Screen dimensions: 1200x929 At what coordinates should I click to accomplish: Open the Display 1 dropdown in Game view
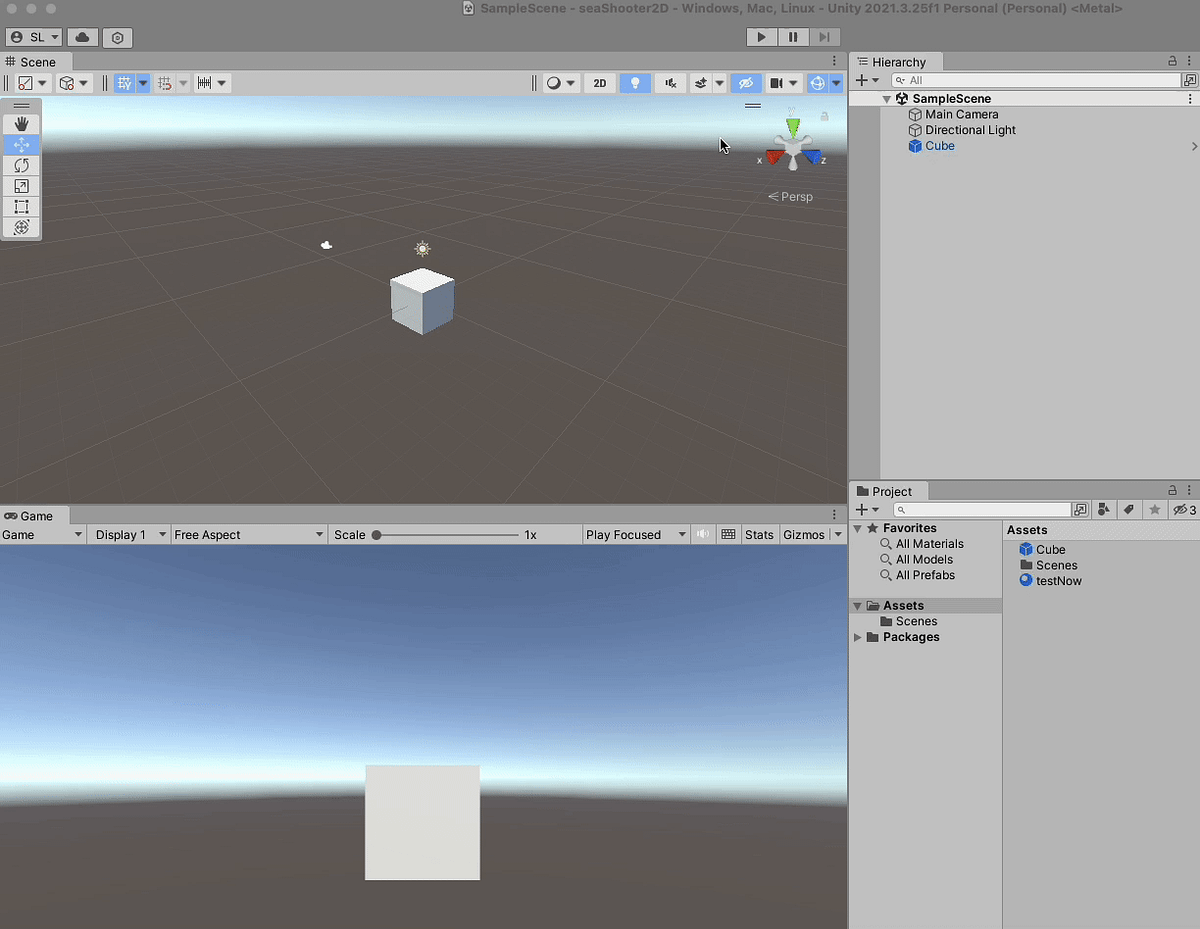tap(128, 534)
